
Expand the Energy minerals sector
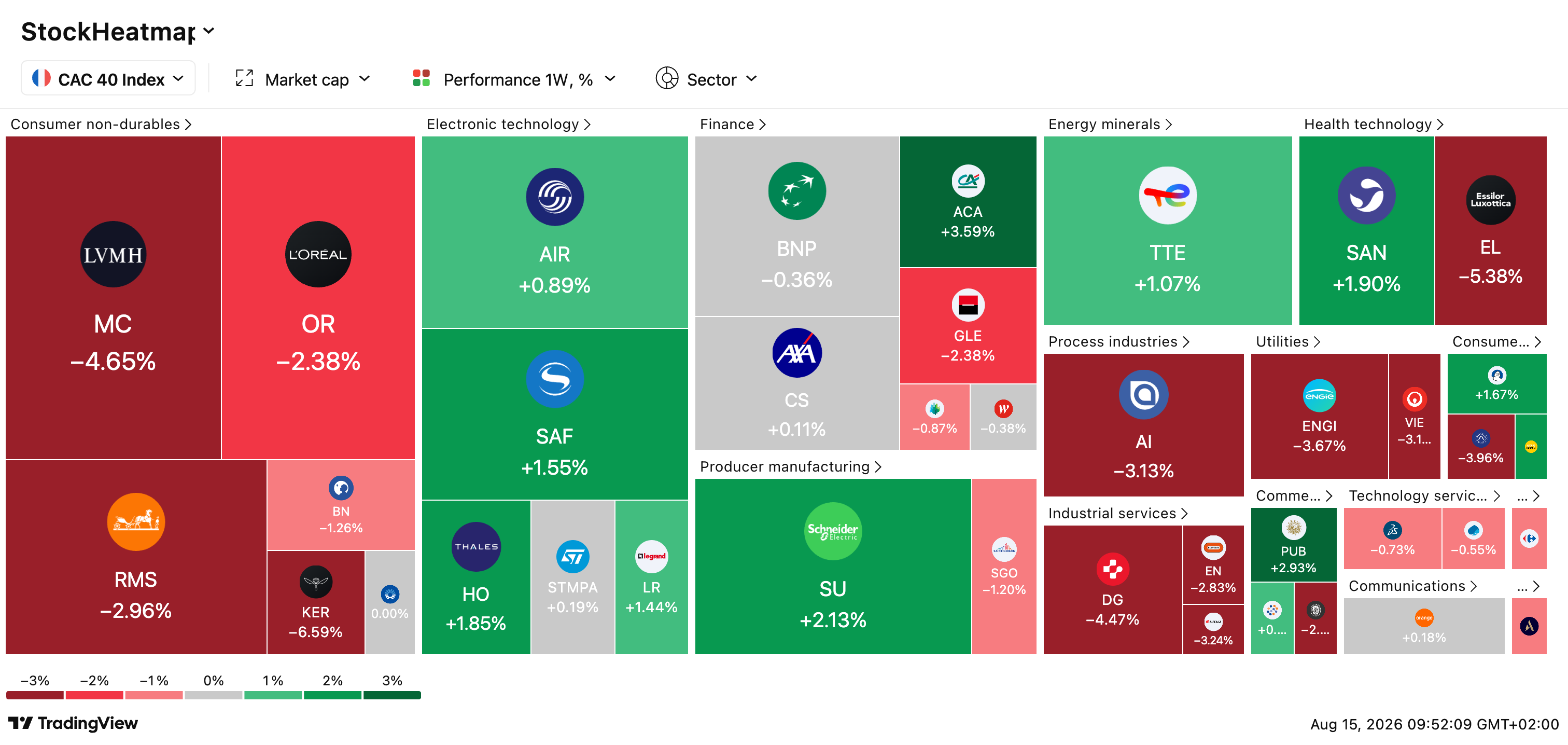tap(1110, 125)
